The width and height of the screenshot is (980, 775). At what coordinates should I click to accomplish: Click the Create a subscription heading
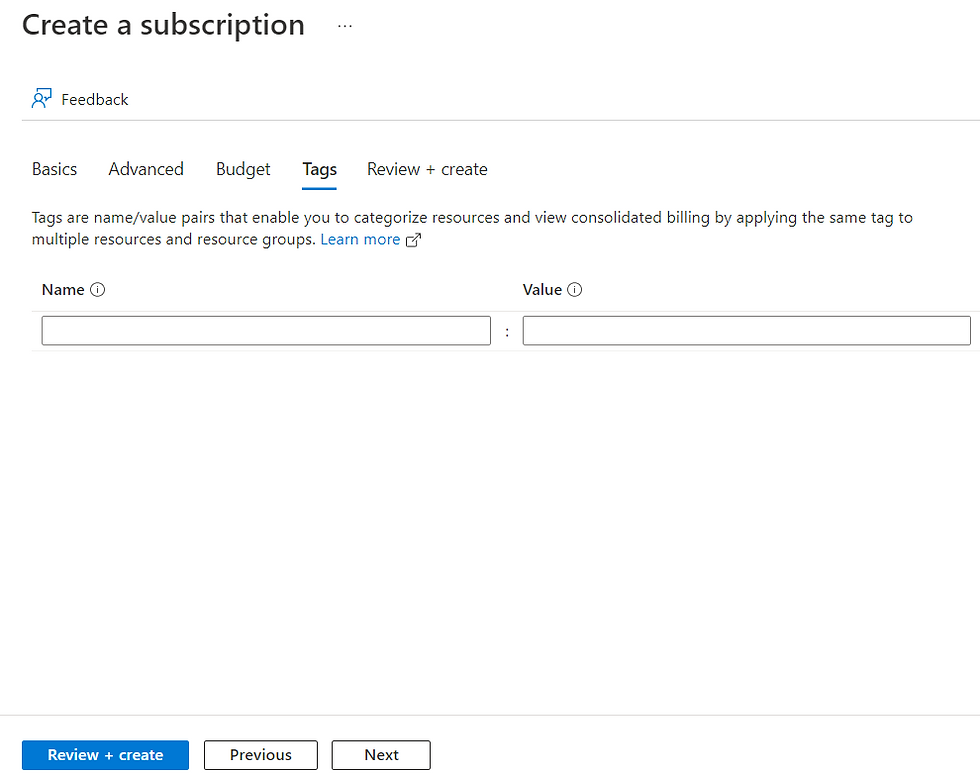[163, 25]
